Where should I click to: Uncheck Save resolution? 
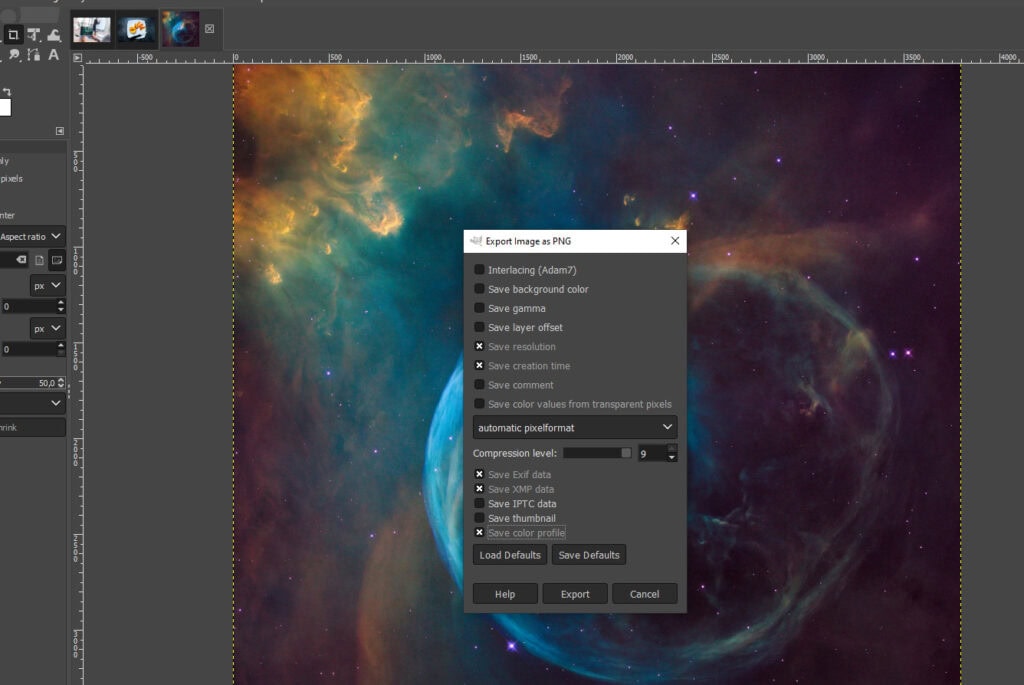pyautogui.click(x=479, y=346)
